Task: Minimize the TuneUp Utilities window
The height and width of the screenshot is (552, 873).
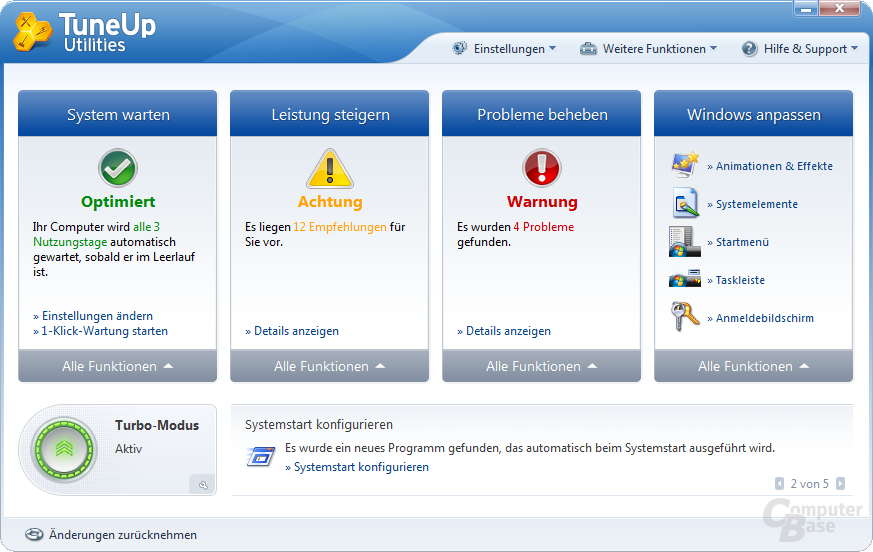Action: [805, 8]
